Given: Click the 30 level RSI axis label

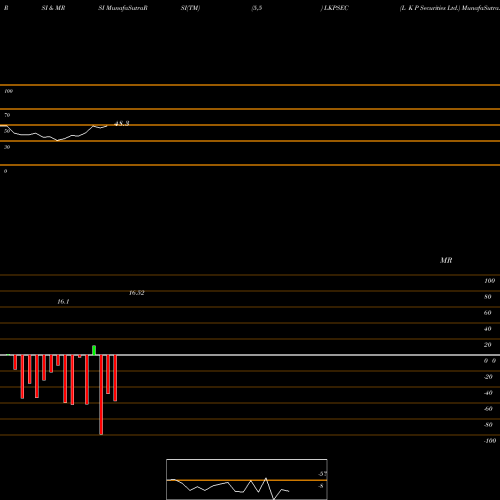Looking at the screenshot, I should [x=7, y=147].
